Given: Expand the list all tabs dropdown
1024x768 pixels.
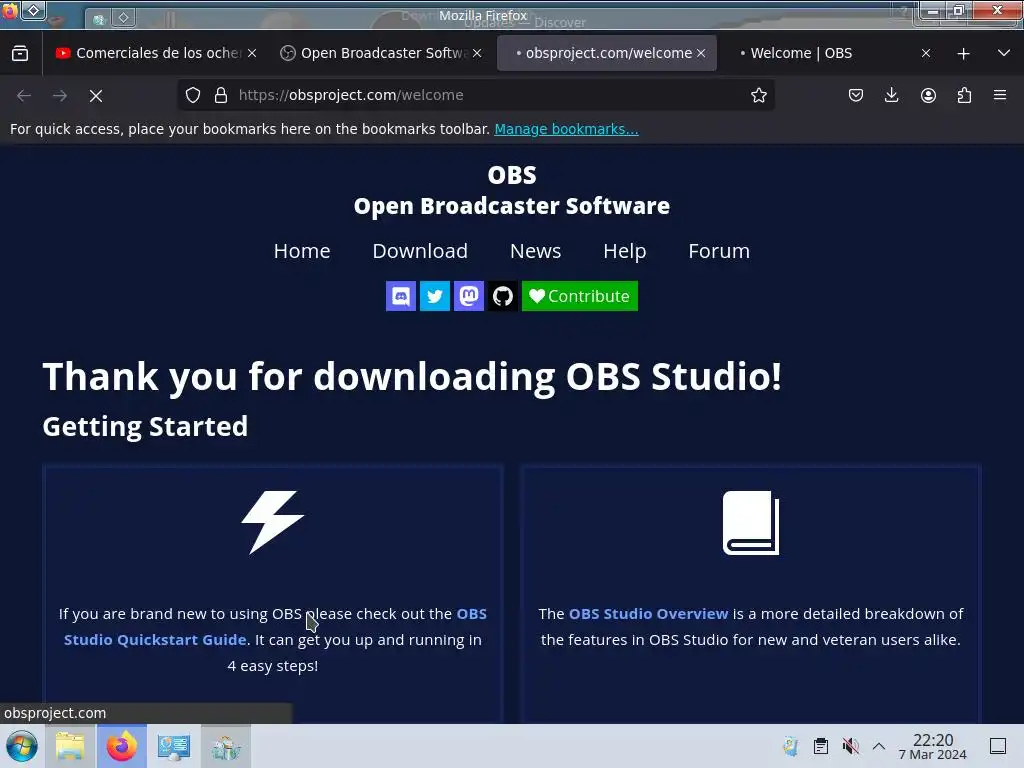Looking at the screenshot, I should [x=1004, y=53].
